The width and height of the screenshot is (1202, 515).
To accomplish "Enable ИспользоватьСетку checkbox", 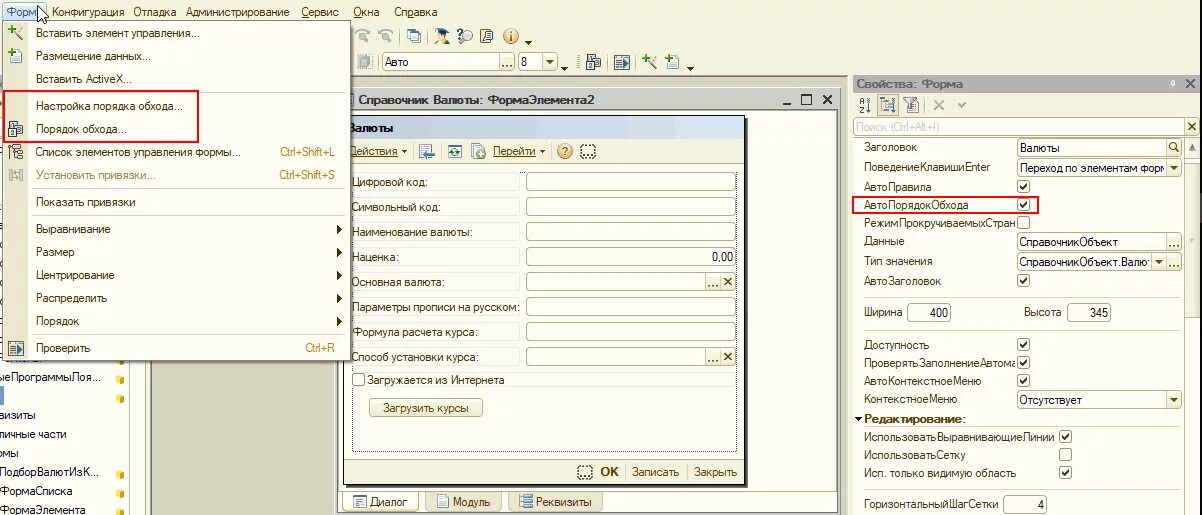I will 1065,455.
